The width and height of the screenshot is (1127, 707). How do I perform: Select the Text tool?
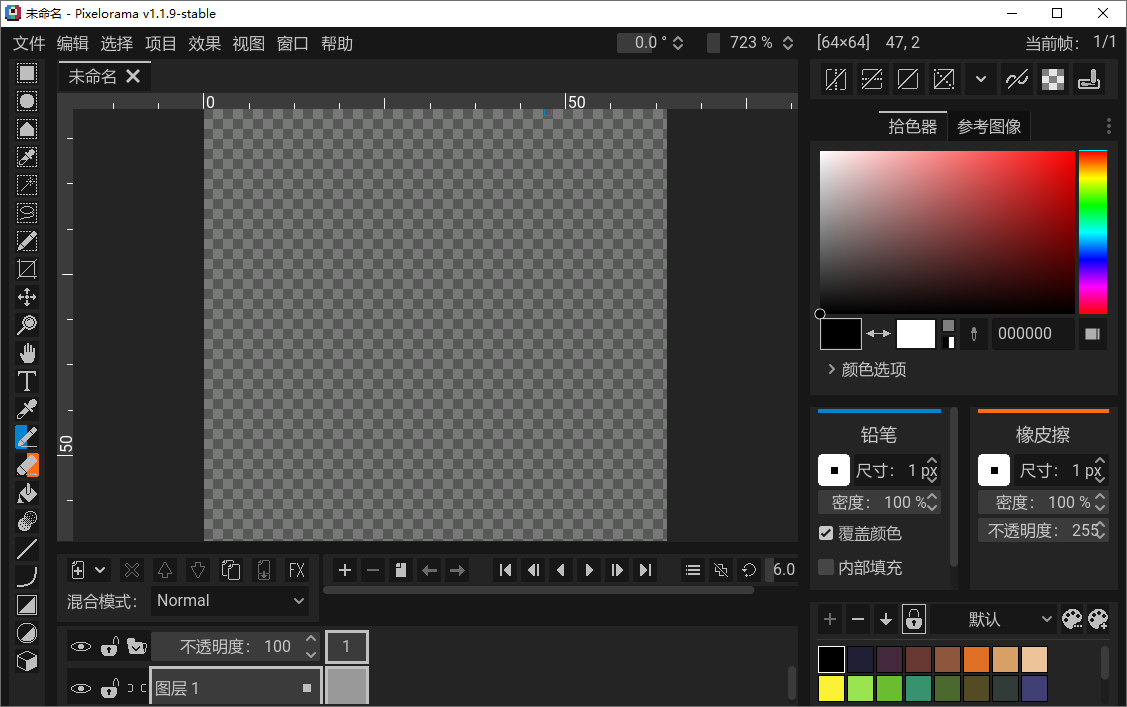click(x=27, y=380)
